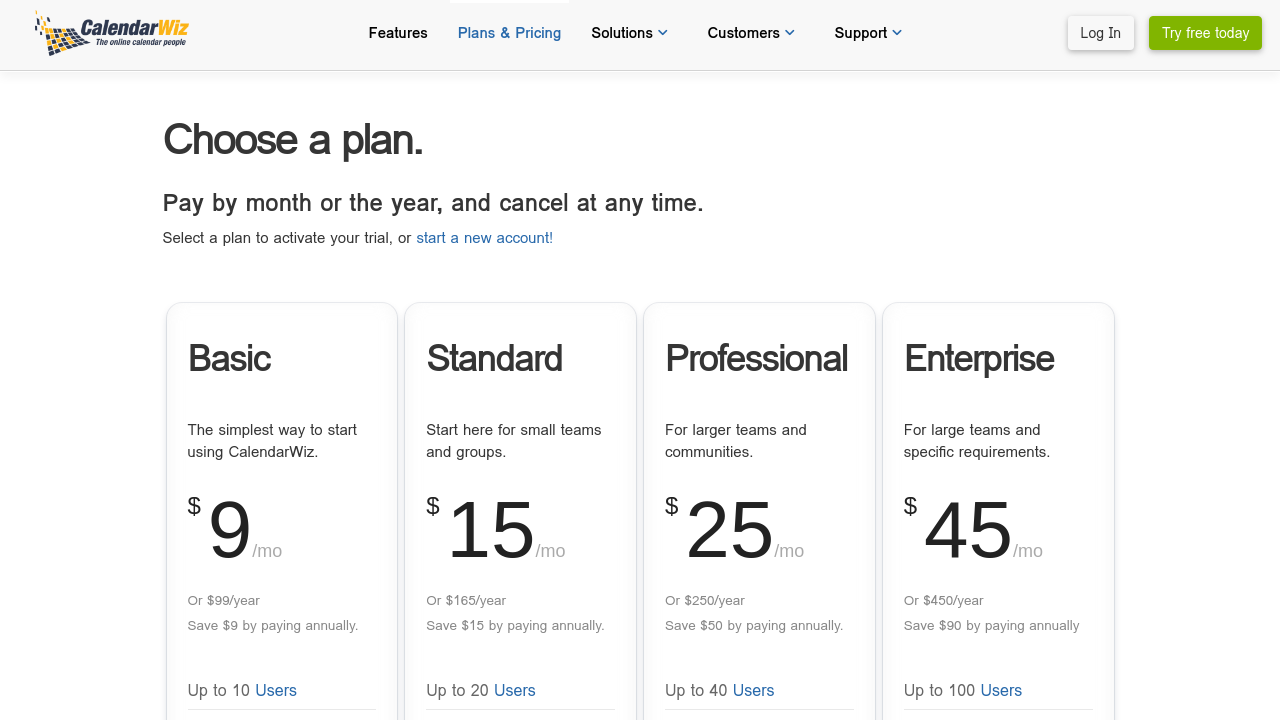1280x720 pixels.
Task: Open the Features page
Action: pyautogui.click(x=398, y=33)
